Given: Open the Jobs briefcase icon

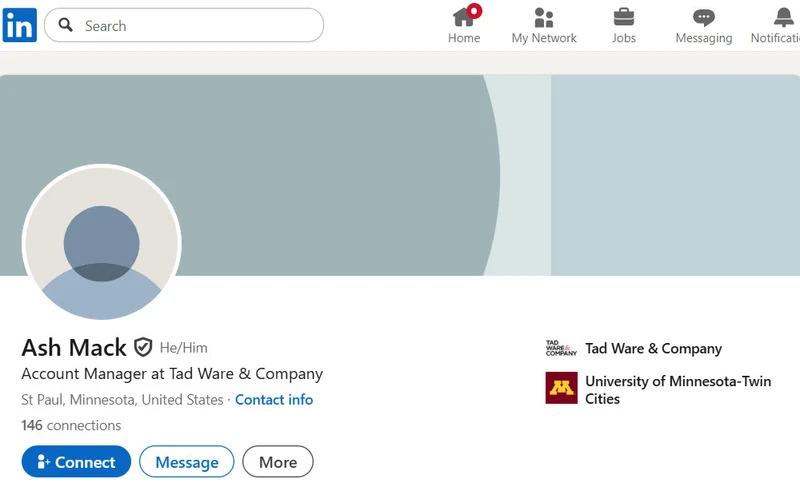Looking at the screenshot, I should click(624, 17).
